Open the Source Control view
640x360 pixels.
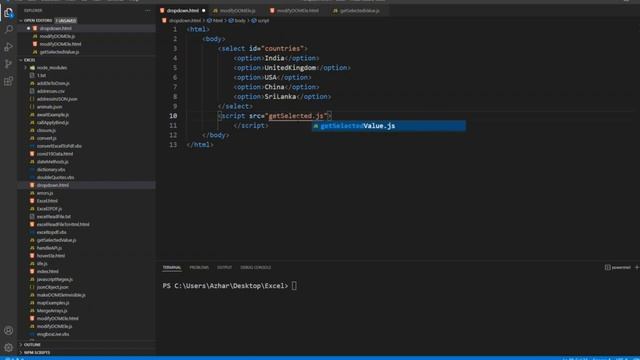(8, 64)
